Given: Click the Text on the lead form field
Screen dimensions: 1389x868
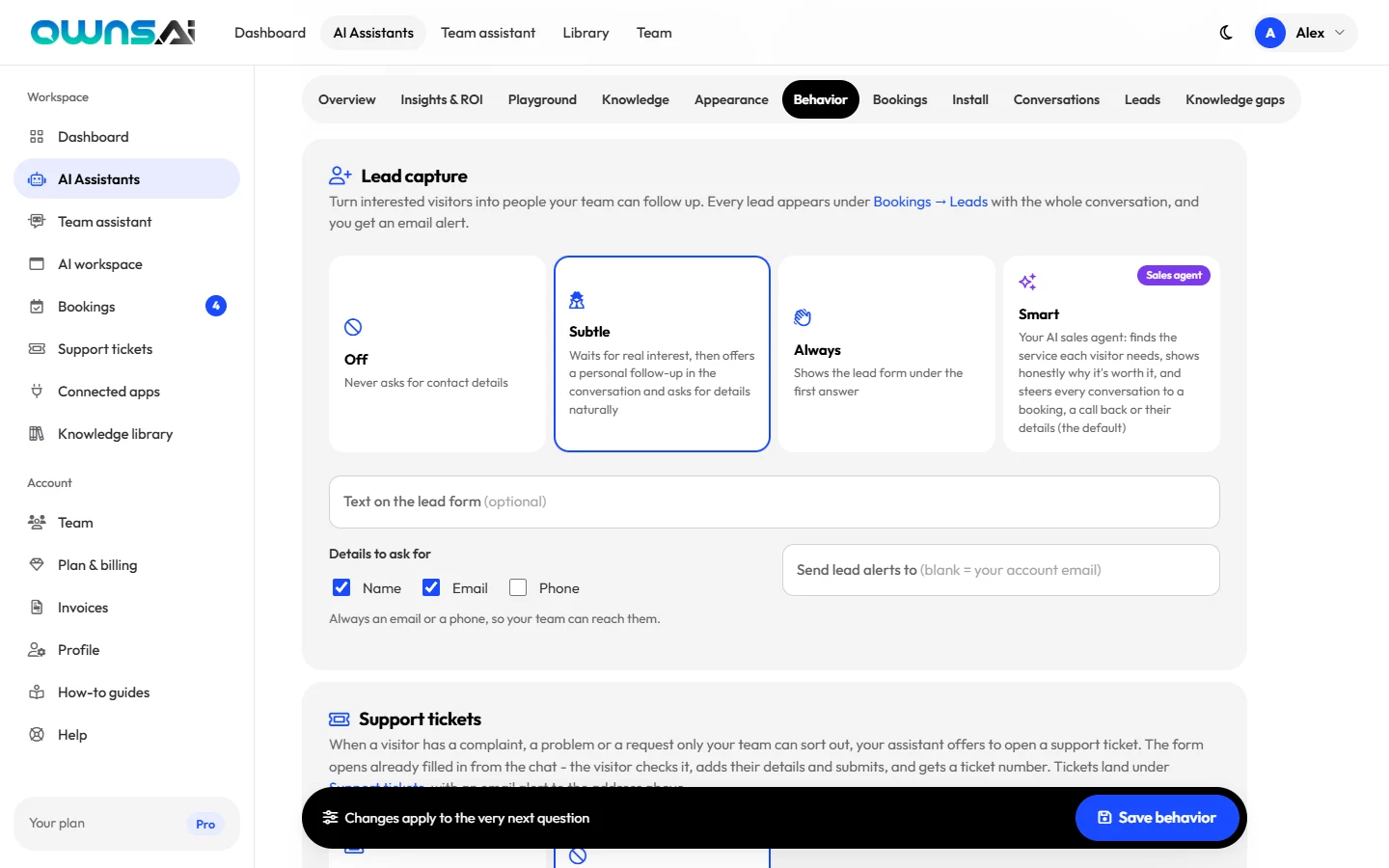Looking at the screenshot, I should (x=775, y=502).
